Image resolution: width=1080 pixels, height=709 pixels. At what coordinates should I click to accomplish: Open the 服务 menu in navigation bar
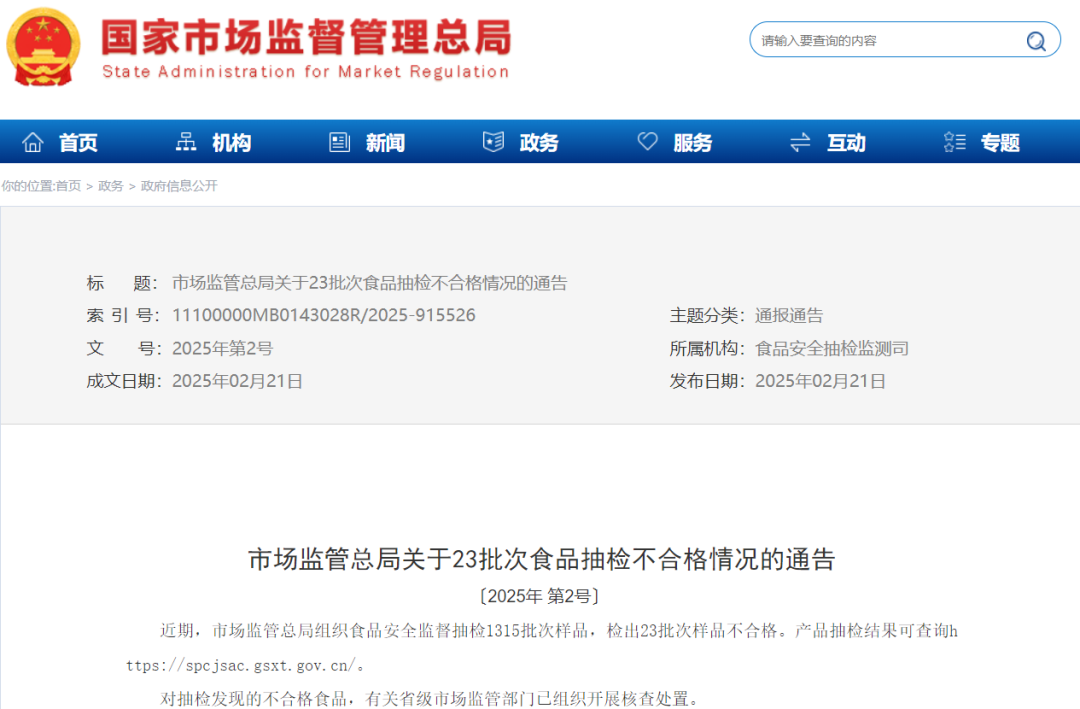pyautogui.click(x=692, y=141)
